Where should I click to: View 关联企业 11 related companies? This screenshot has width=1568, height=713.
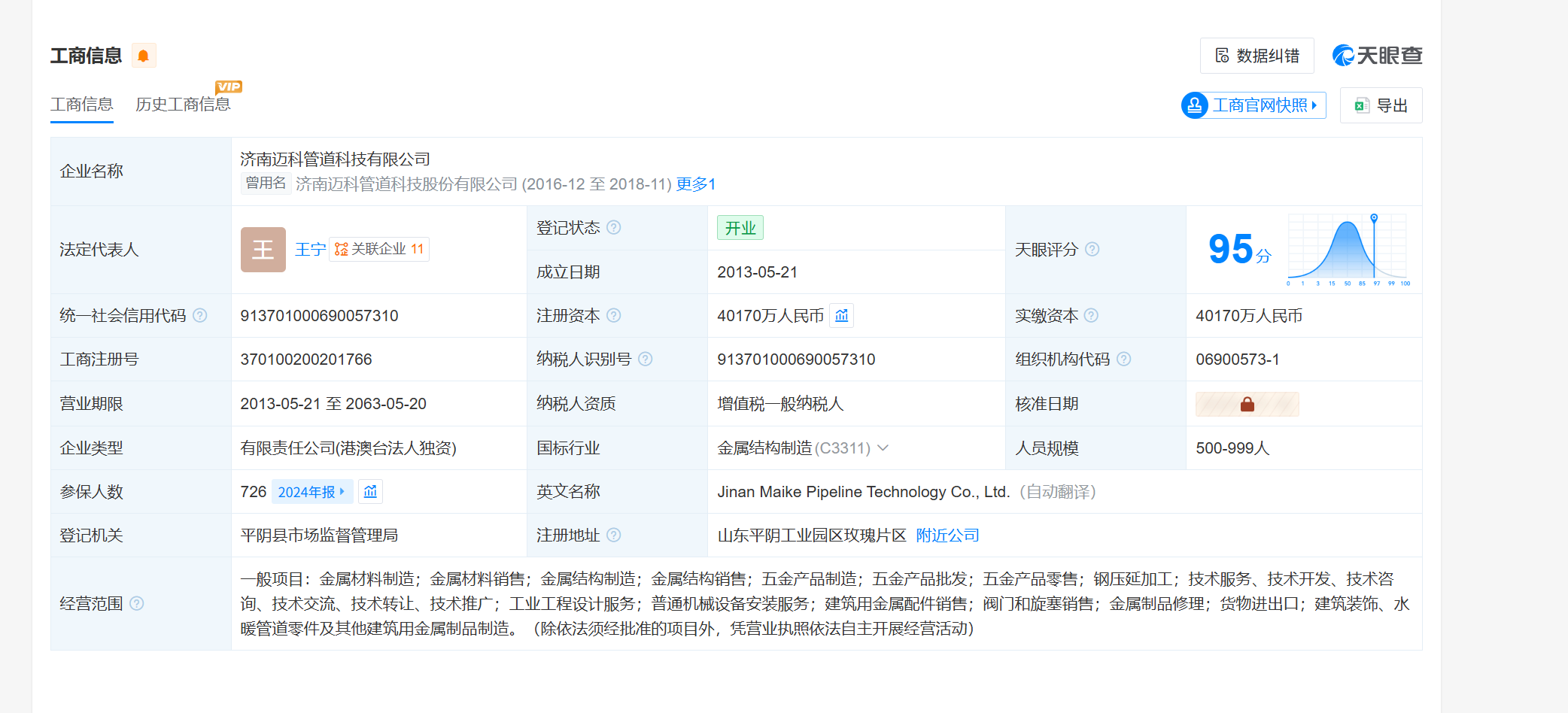coord(379,249)
